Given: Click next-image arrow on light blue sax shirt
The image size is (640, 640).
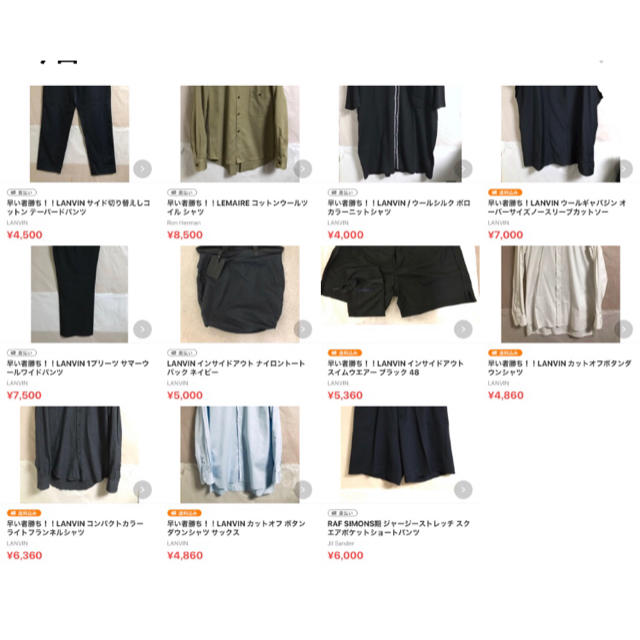Looking at the screenshot, I should coord(303,489).
